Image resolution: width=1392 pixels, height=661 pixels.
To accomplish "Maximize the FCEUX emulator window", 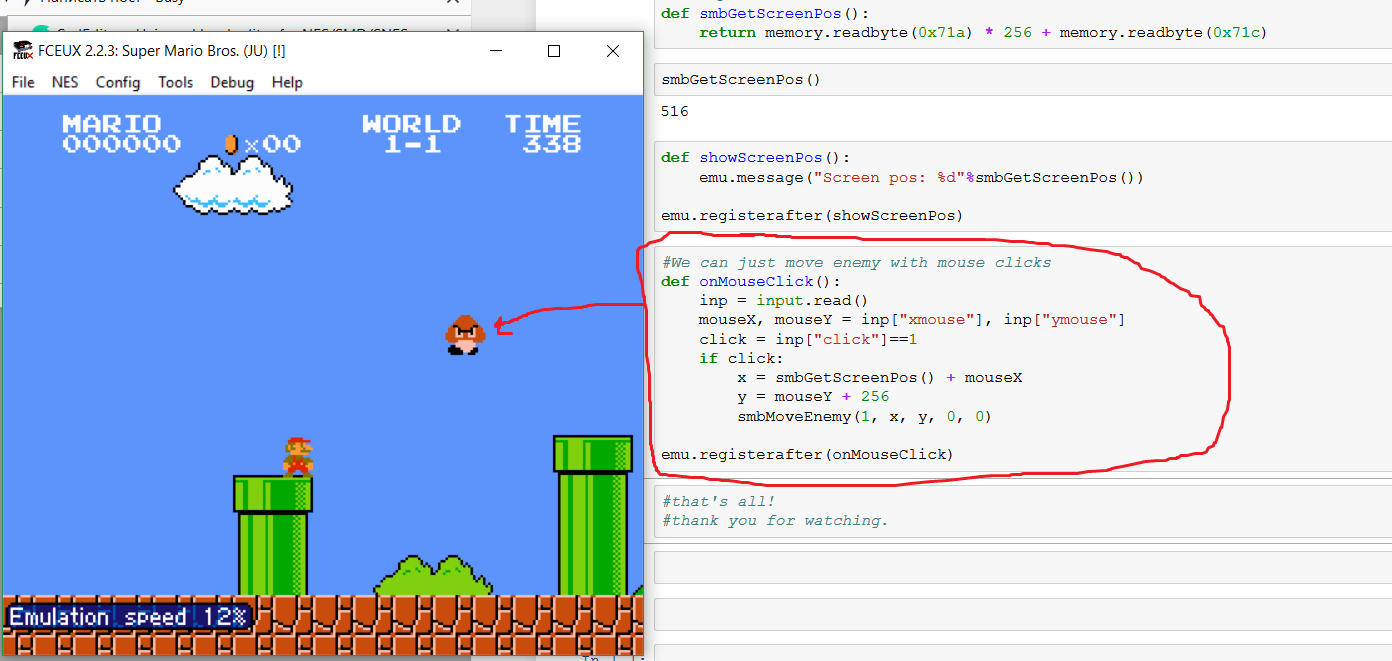I will 554,51.
